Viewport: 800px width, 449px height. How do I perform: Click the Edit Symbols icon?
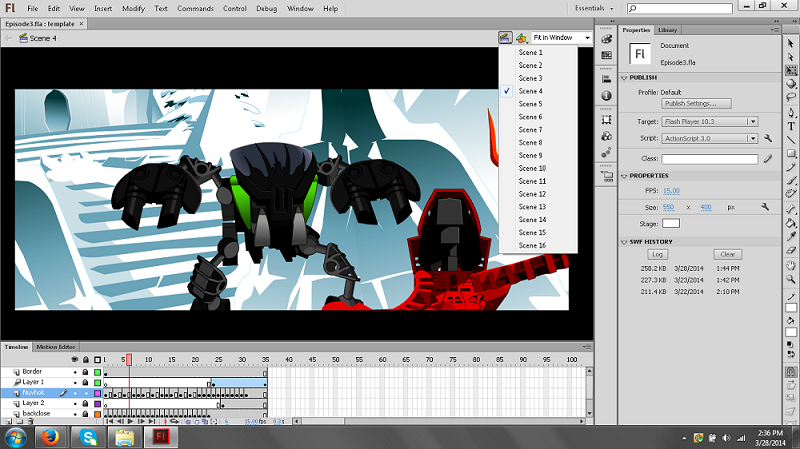[x=521, y=38]
